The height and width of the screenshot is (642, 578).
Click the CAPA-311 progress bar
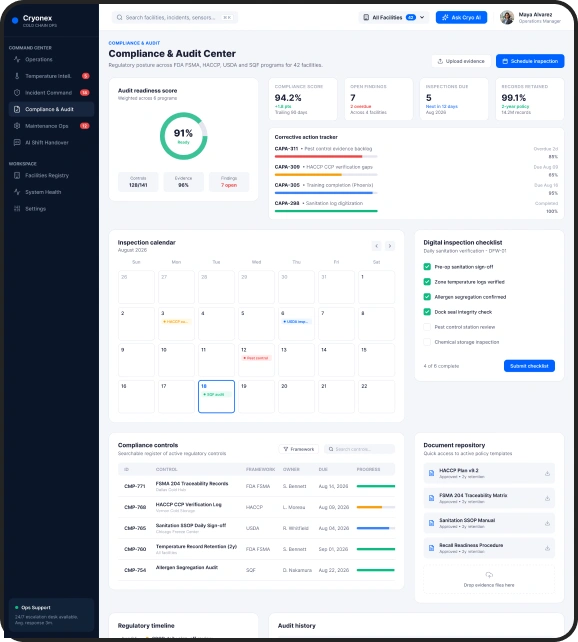pyautogui.click(x=326, y=156)
